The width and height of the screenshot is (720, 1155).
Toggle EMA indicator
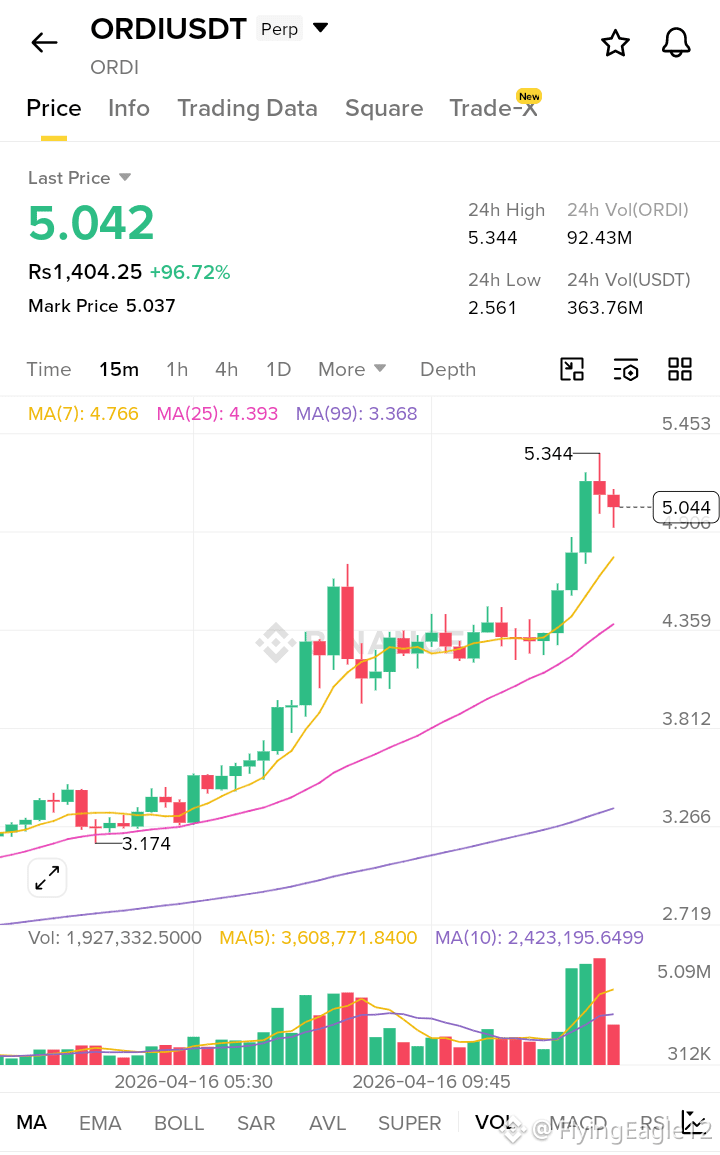tap(100, 1123)
